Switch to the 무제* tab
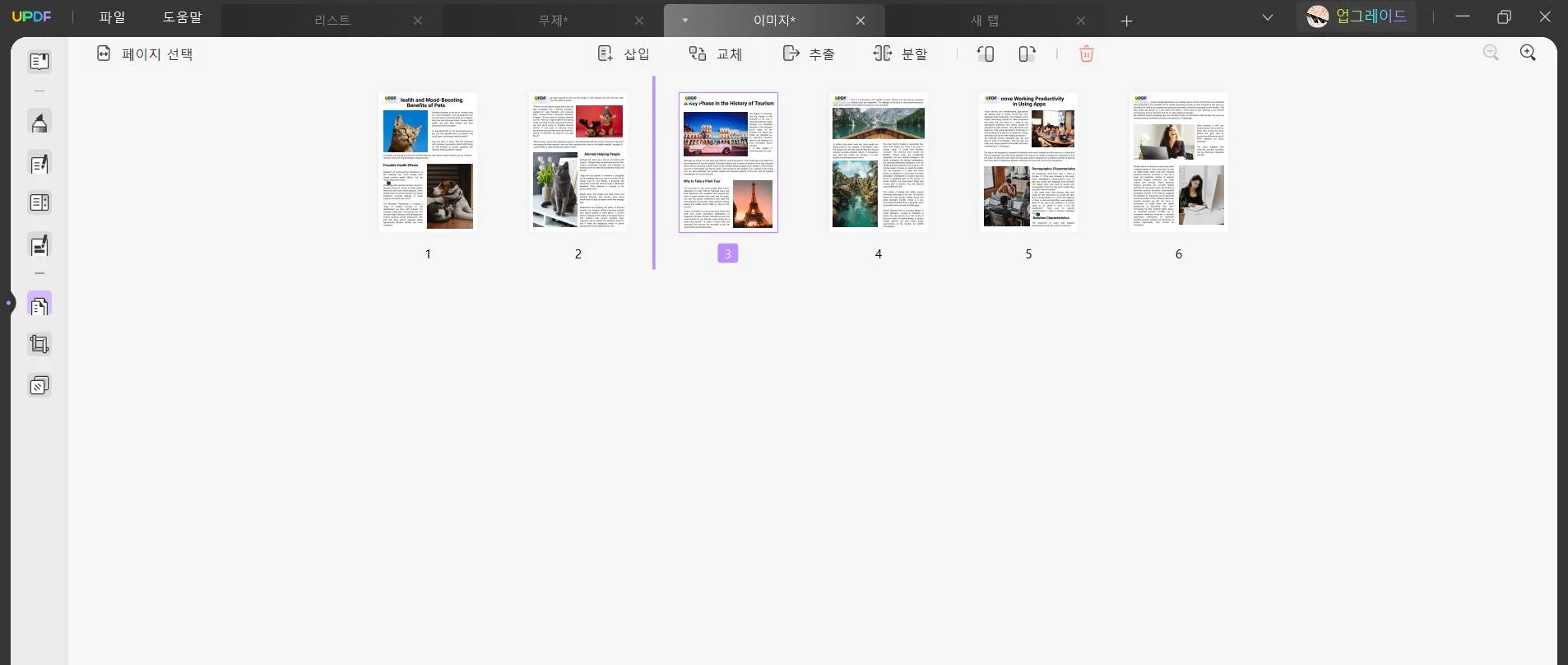Screen dimensions: 1568x665 click(553, 21)
